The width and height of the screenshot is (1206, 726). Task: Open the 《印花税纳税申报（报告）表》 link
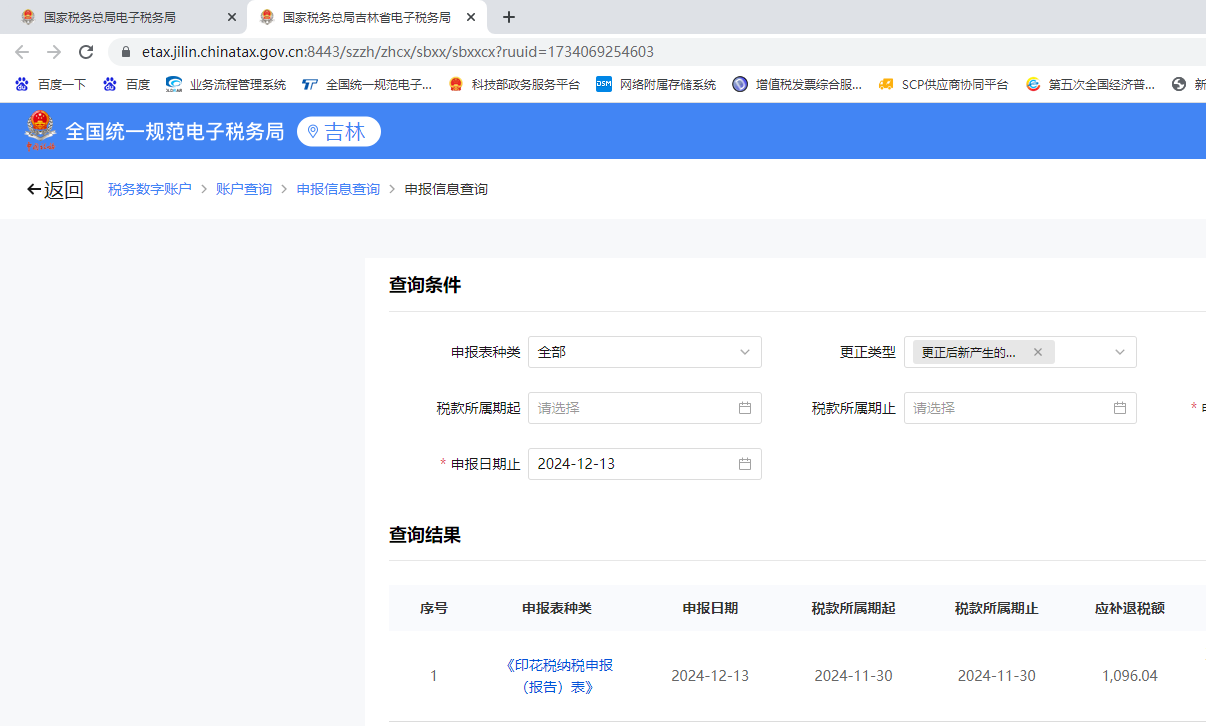[x=560, y=676]
